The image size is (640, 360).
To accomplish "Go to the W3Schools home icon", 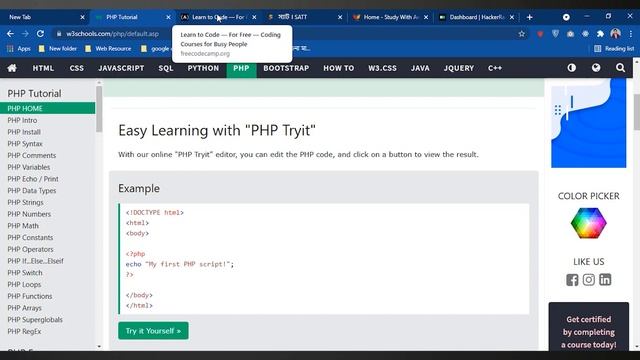I will (12, 68).
